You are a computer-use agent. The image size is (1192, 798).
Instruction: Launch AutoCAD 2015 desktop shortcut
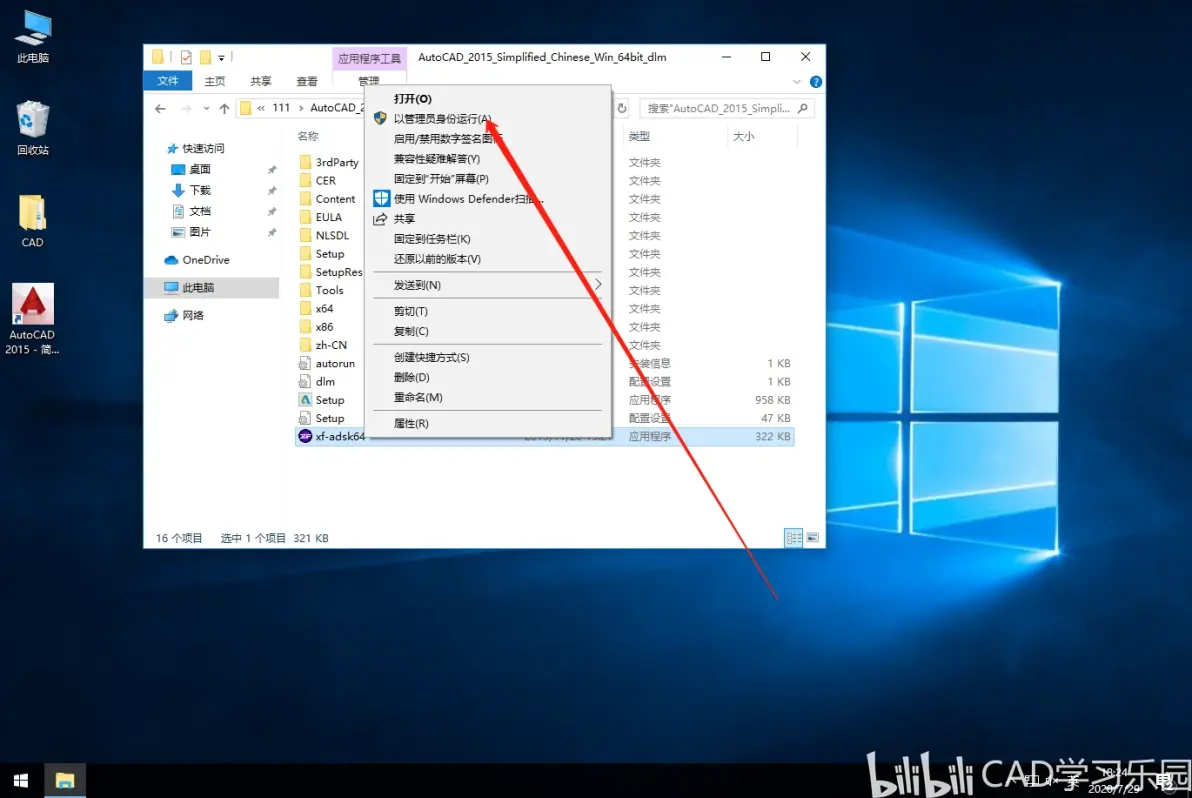coord(32,318)
